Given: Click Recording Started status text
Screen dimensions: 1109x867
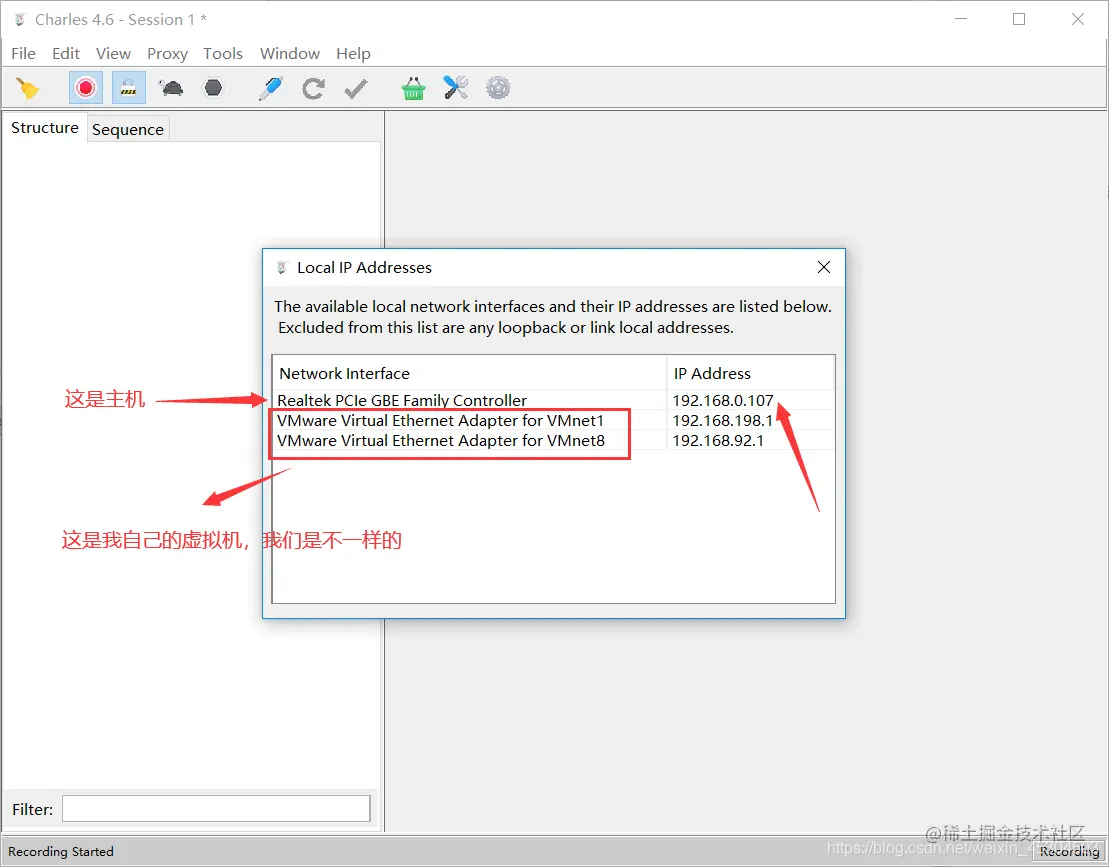Looking at the screenshot, I should click(61, 851).
